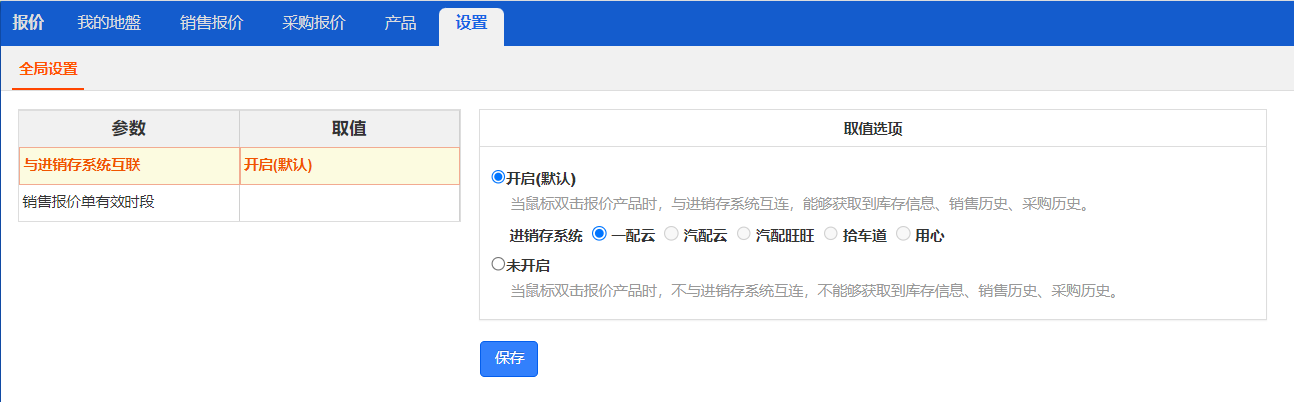Screen dimensions: 1294x402
Task: Switch to the 销售报价 tab
Action: (211, 23)
